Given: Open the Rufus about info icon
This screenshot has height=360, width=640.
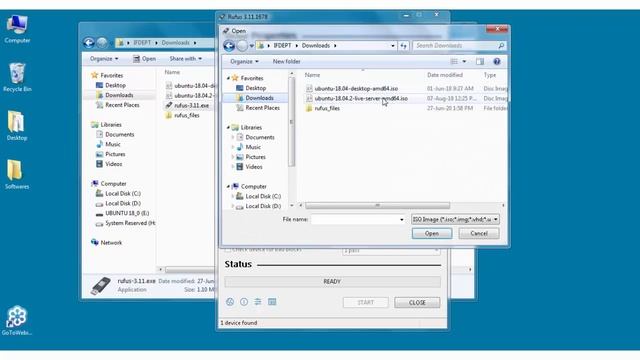Looking at the screenshot, I should coord(244,302).
